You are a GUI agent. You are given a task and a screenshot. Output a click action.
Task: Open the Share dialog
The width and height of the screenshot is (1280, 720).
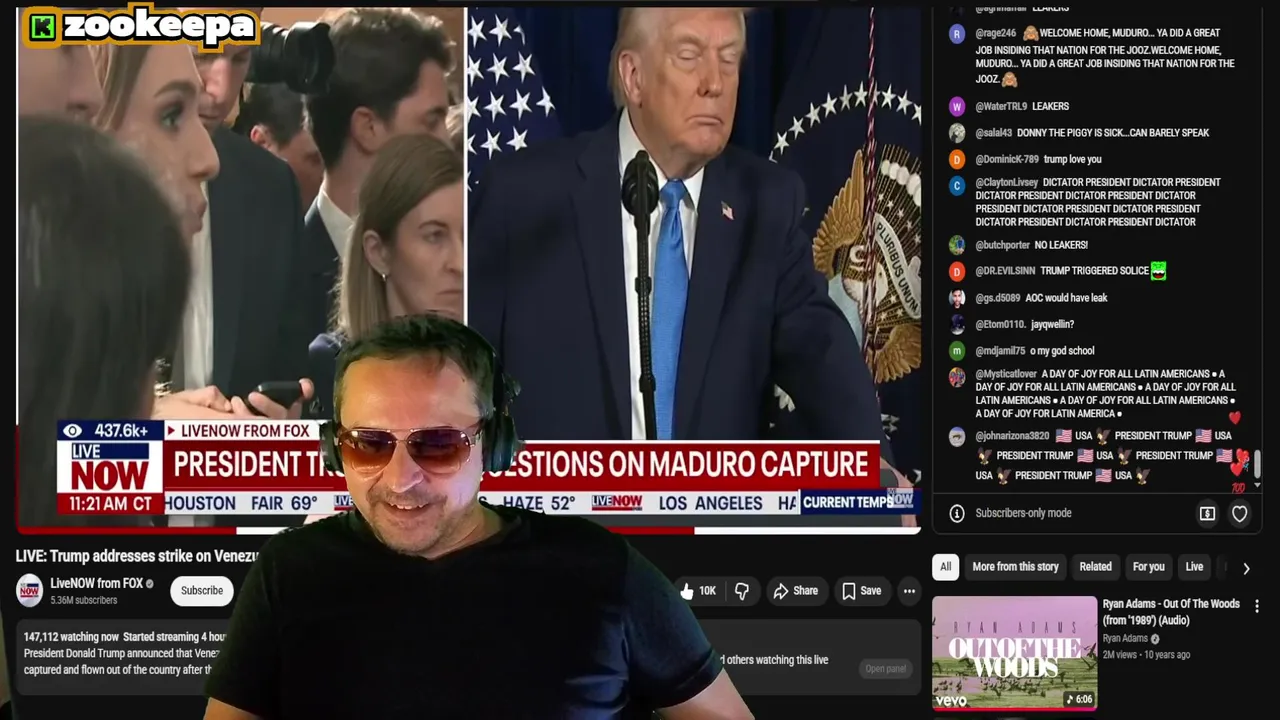[x=795, y=591]
